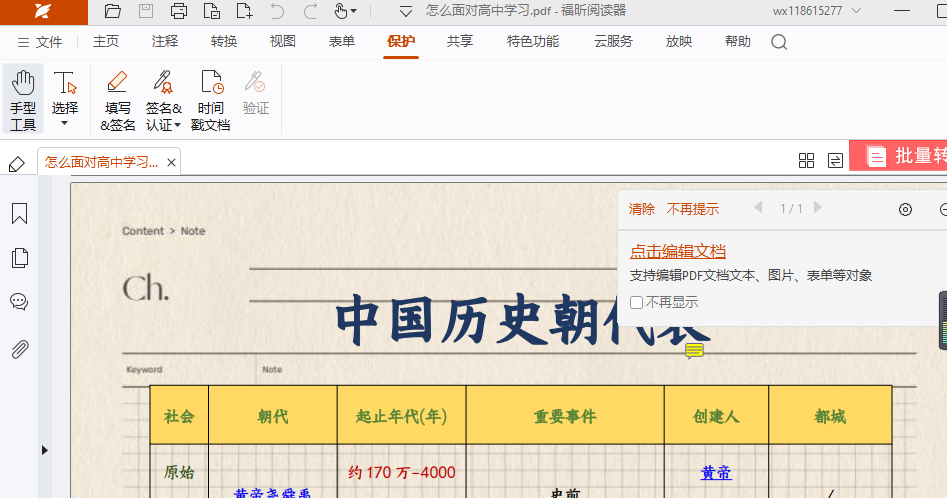Close the 怎么面对高中学习 document tab
The image size is (947, 498).
click(172, 162)
